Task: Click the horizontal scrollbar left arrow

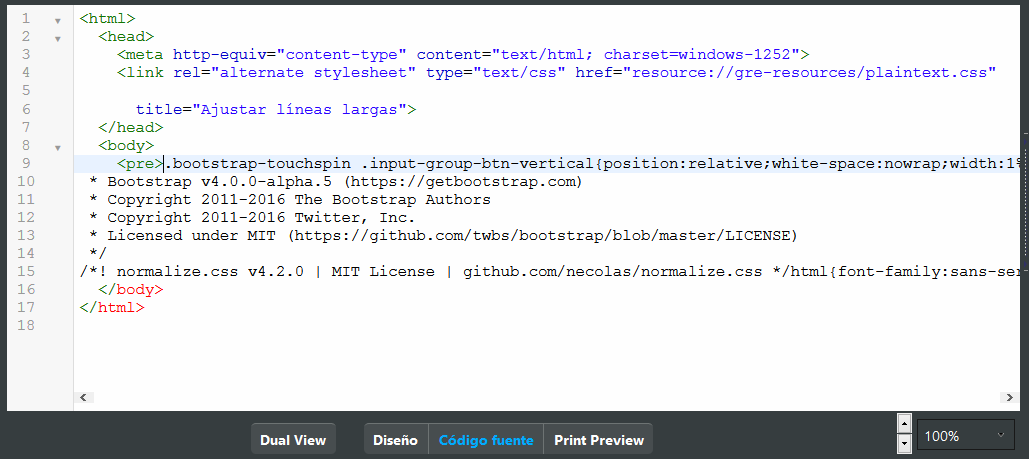Action: pos(83,397)
